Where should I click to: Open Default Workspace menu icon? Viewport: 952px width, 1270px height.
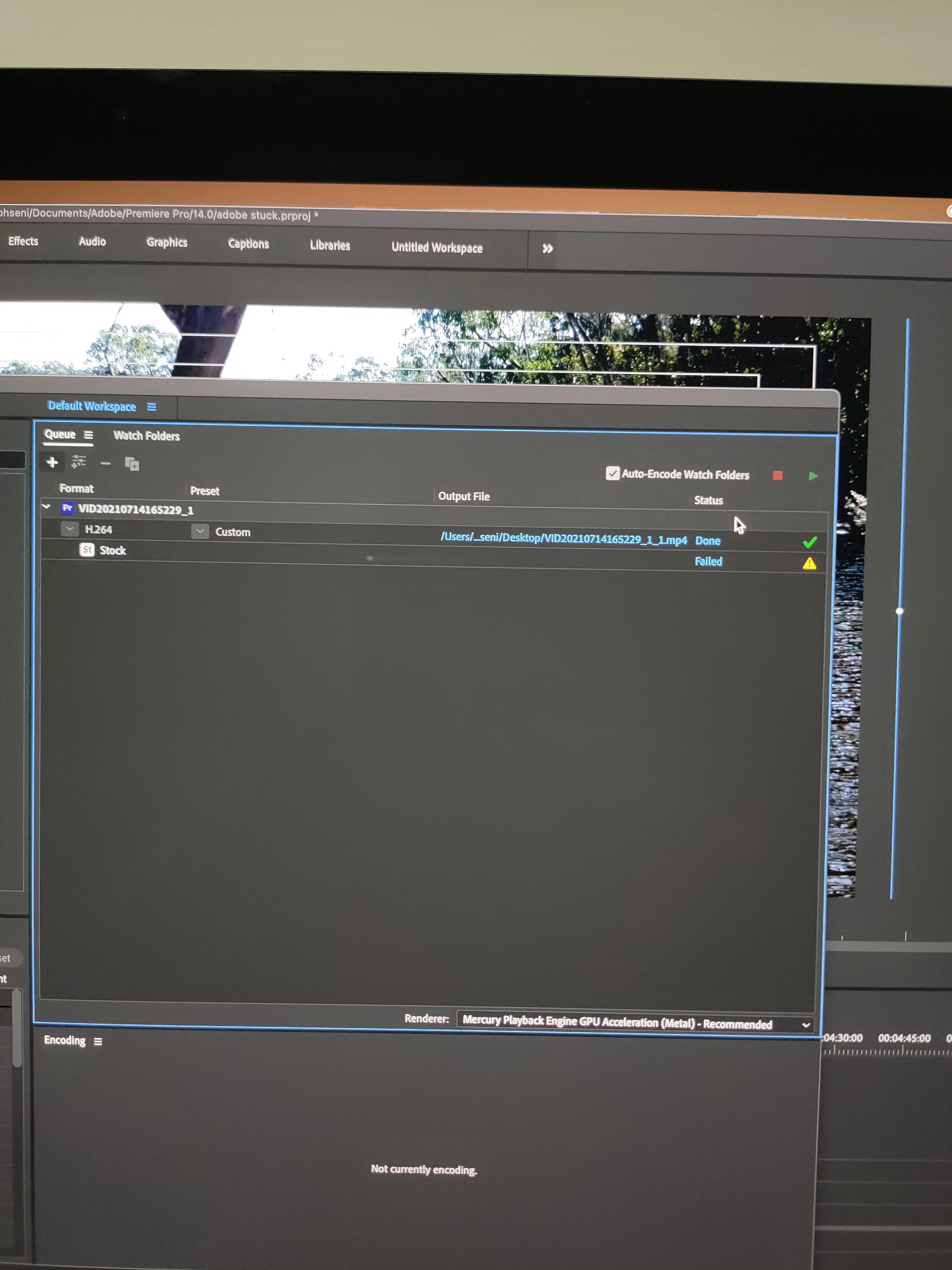pyautogui.click(x=151, y=406)
